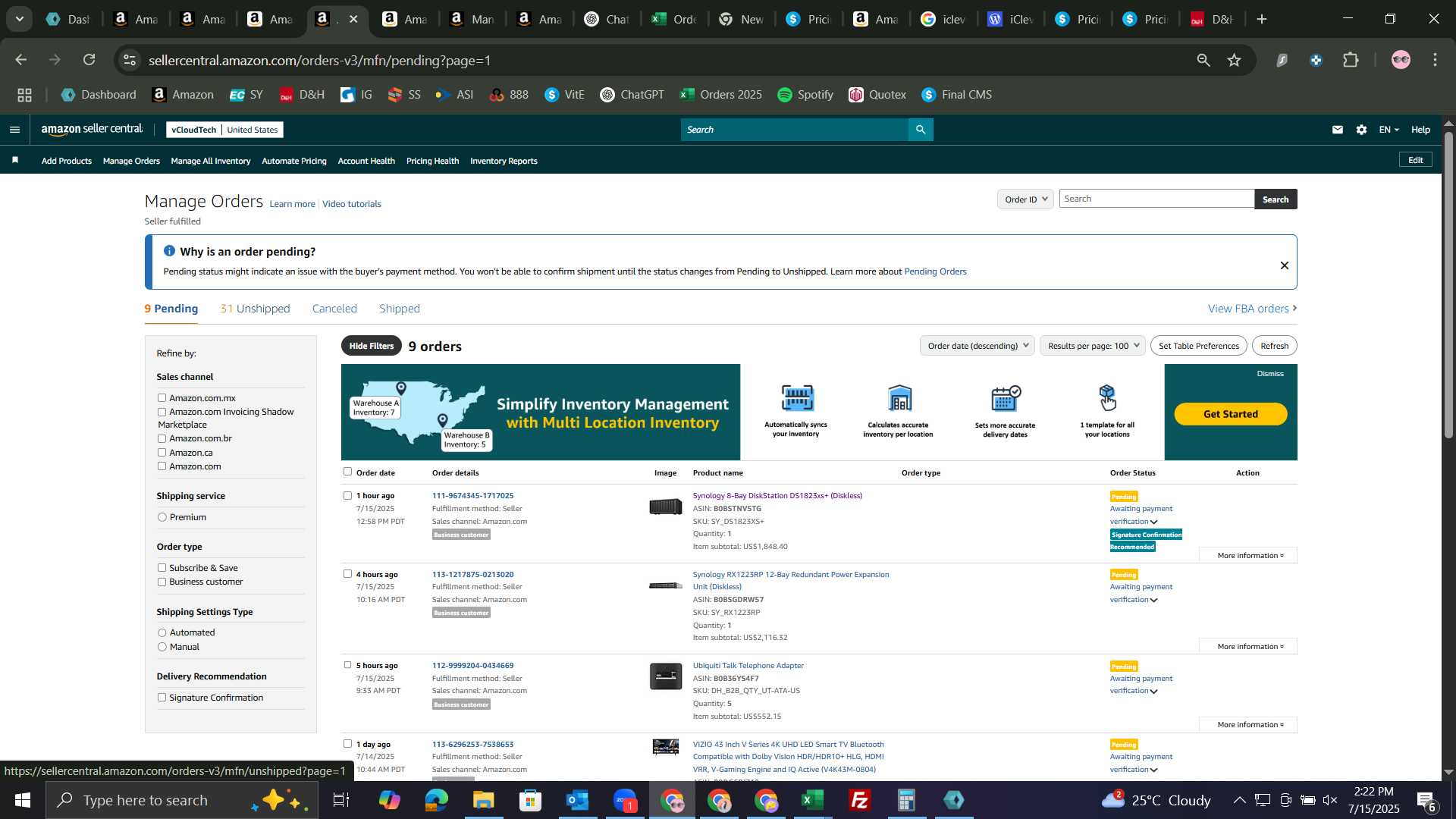The image size is (1456, 819).
Task: Click the Synology DS1823xs+ product thumbnail
Action: (666, 507)
